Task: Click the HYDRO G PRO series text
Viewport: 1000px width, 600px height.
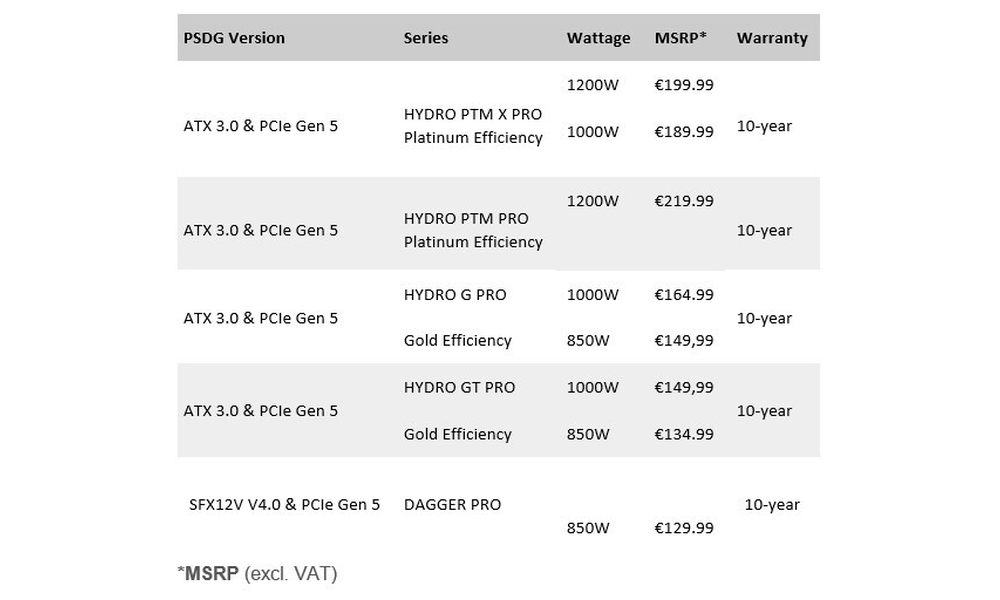Action: pyautogui.click(x=455, y=295)
